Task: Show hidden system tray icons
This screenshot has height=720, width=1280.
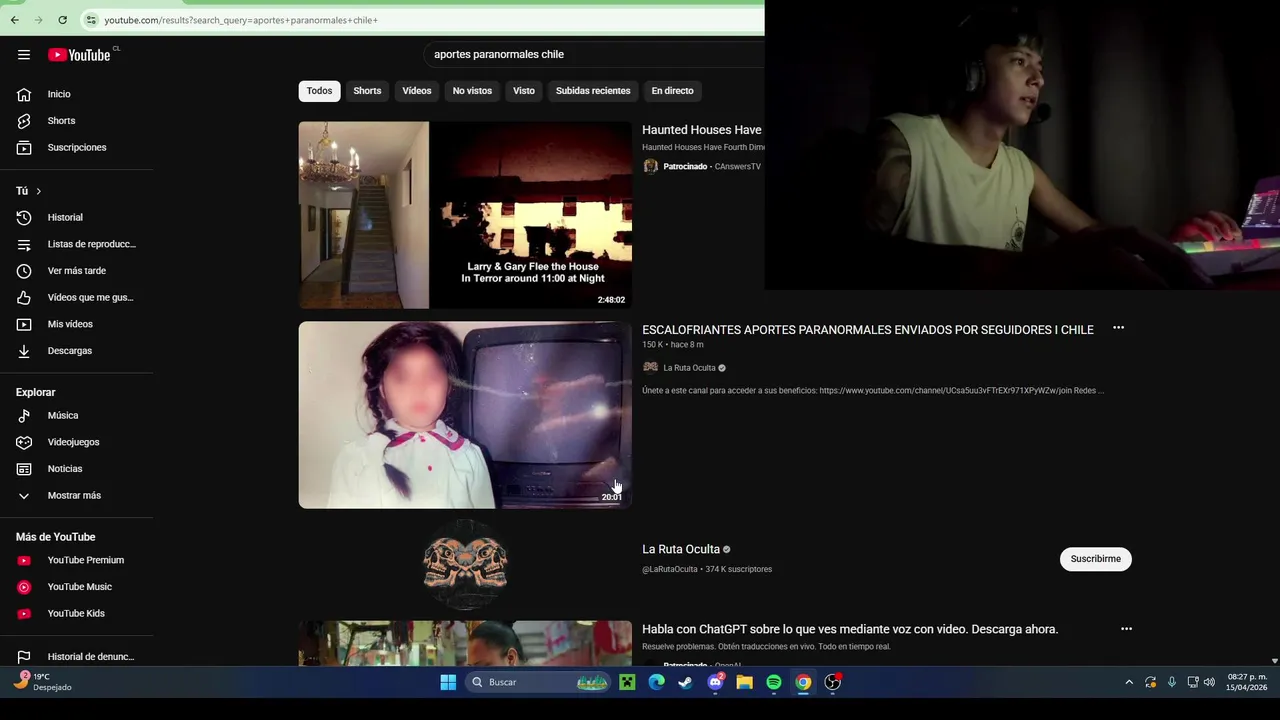Action: tap(1129, 682)
